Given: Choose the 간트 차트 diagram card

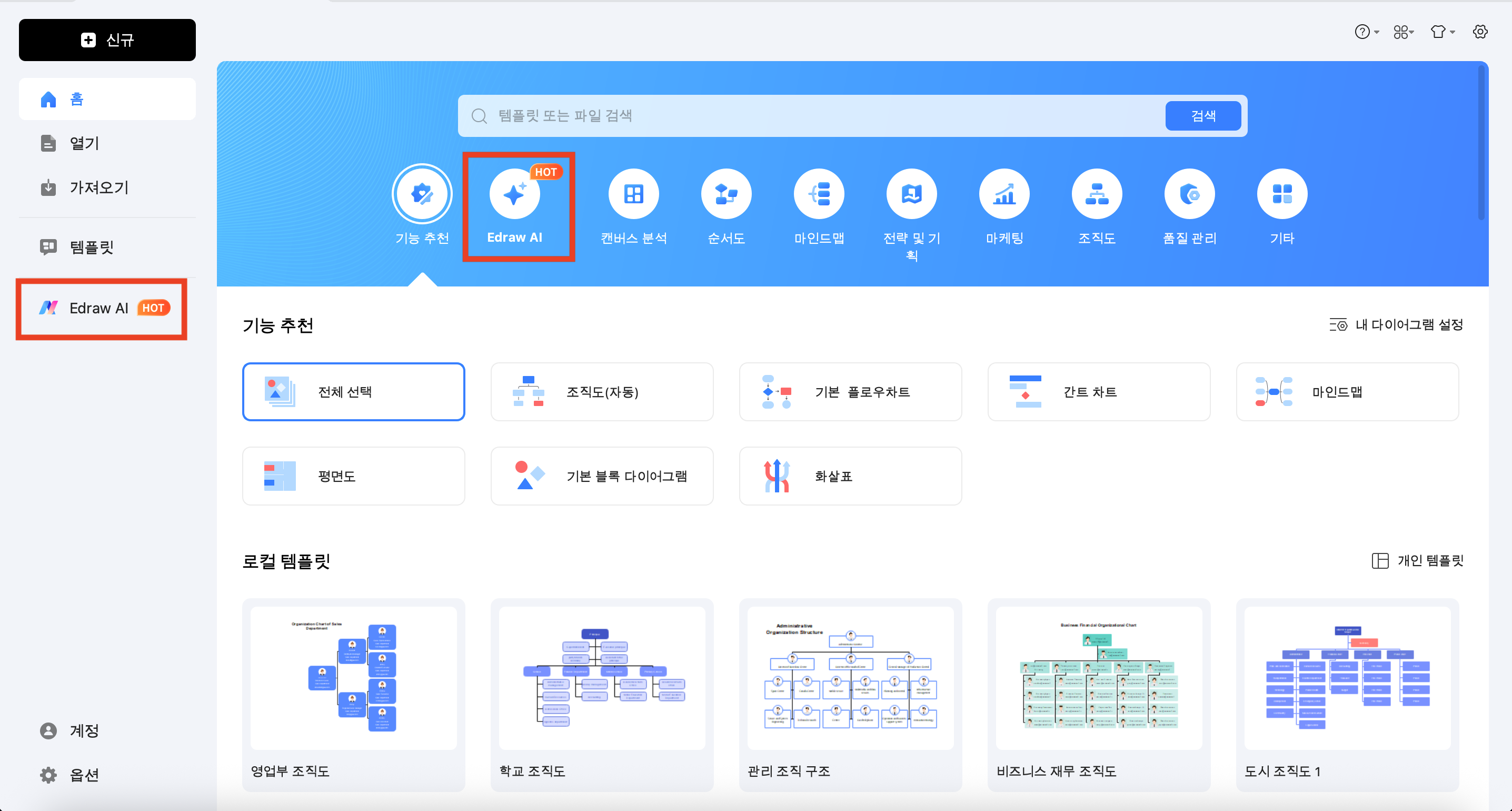Looking at the screenshot, I should pyautogui.click(x=1099, y=392).
